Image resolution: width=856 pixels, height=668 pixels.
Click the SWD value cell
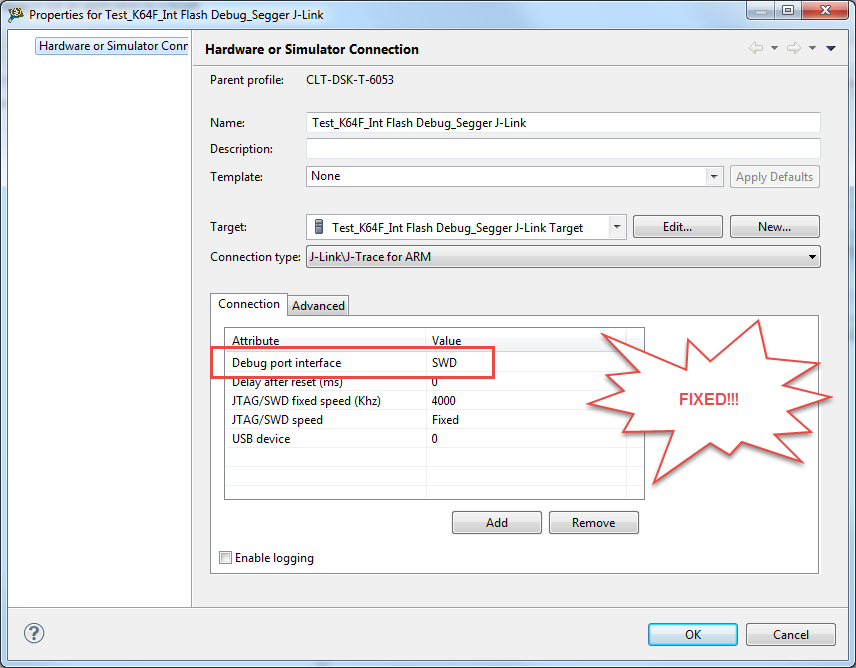pos(526,363)
